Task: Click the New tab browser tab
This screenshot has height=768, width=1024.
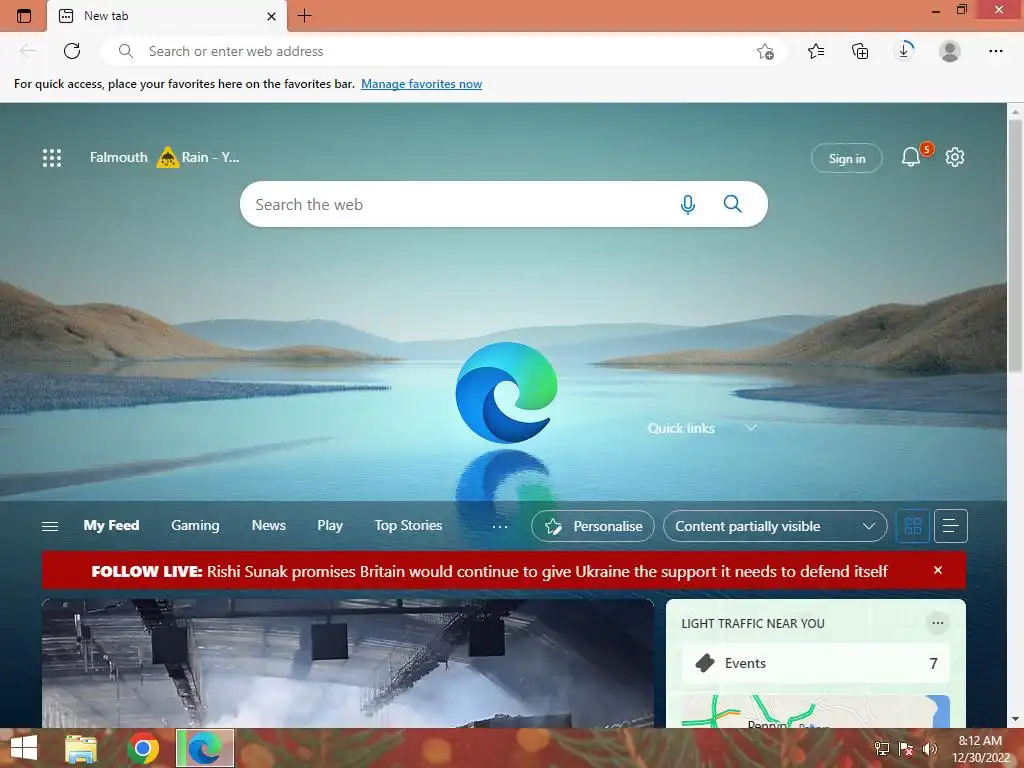Action: click(167, 16)
